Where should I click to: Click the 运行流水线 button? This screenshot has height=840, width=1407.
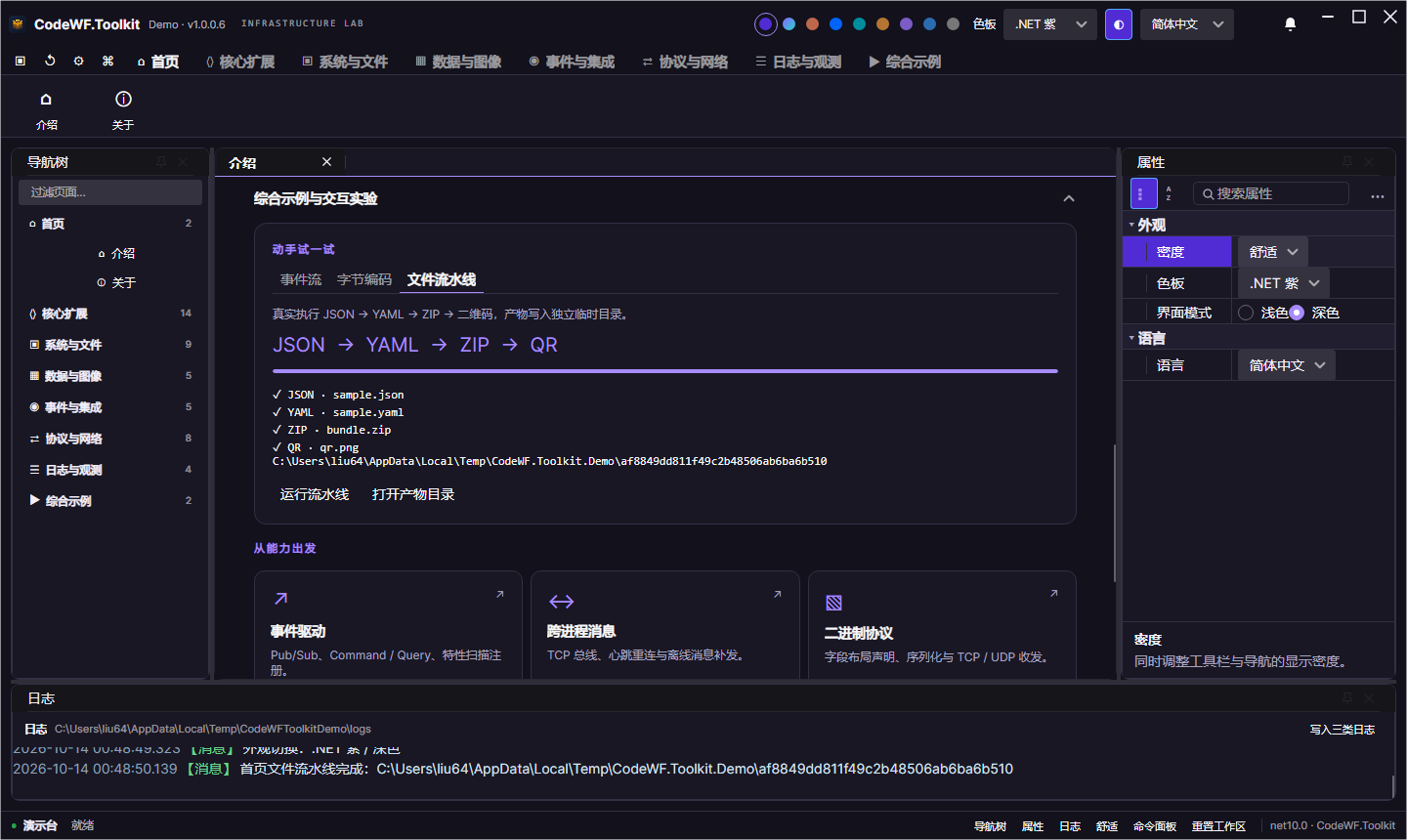tap(315, 494)
